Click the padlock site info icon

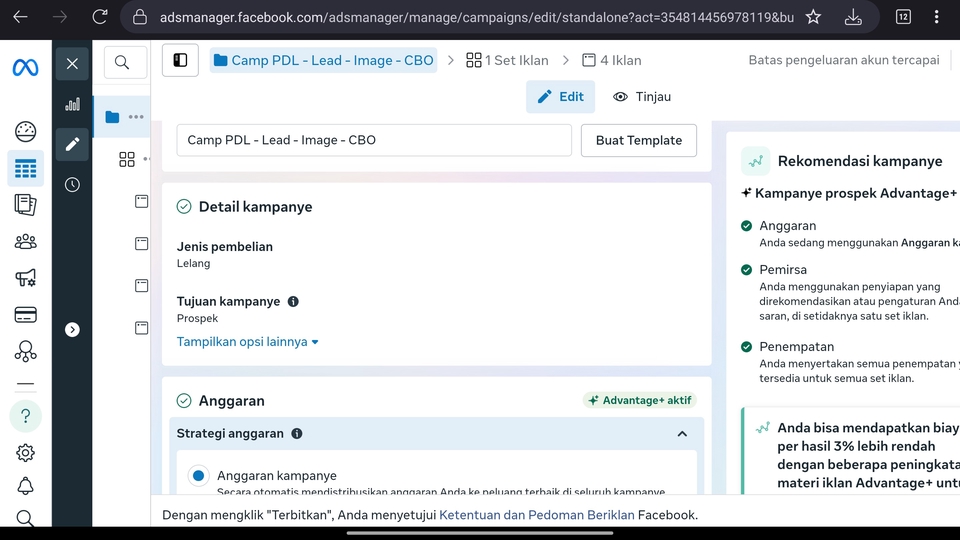tap(140, 17)
